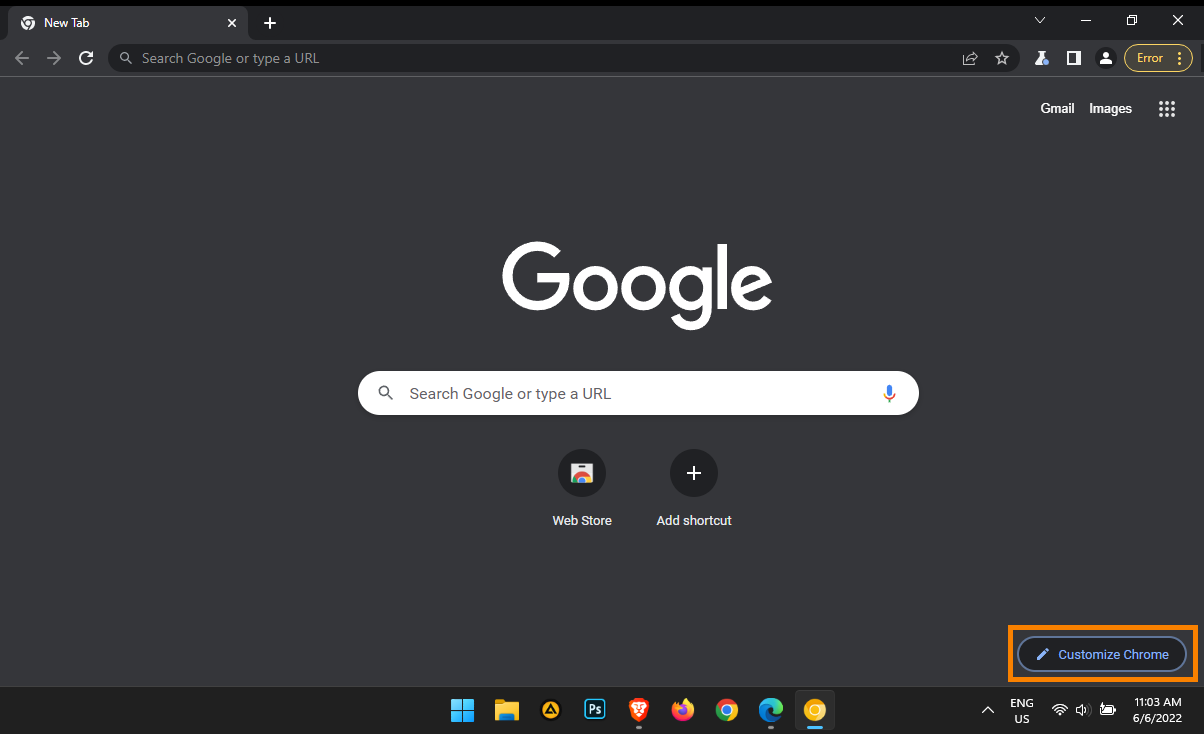Viewport: 1204px width, 734px height.
Task: Open the profile avatar icon
Action: point(1105,58)
